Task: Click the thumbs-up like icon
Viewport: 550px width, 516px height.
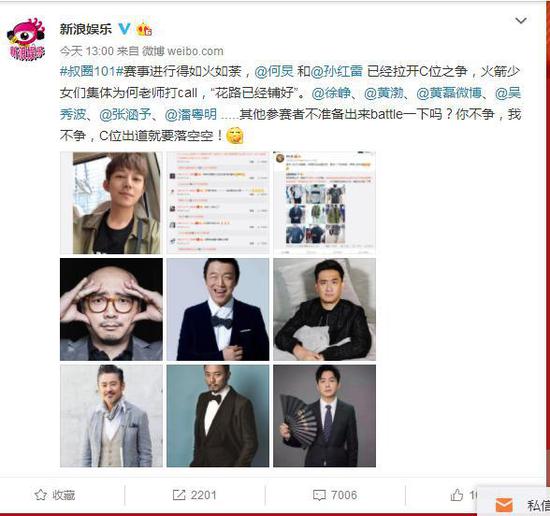Action: click(x=457, y=495)
